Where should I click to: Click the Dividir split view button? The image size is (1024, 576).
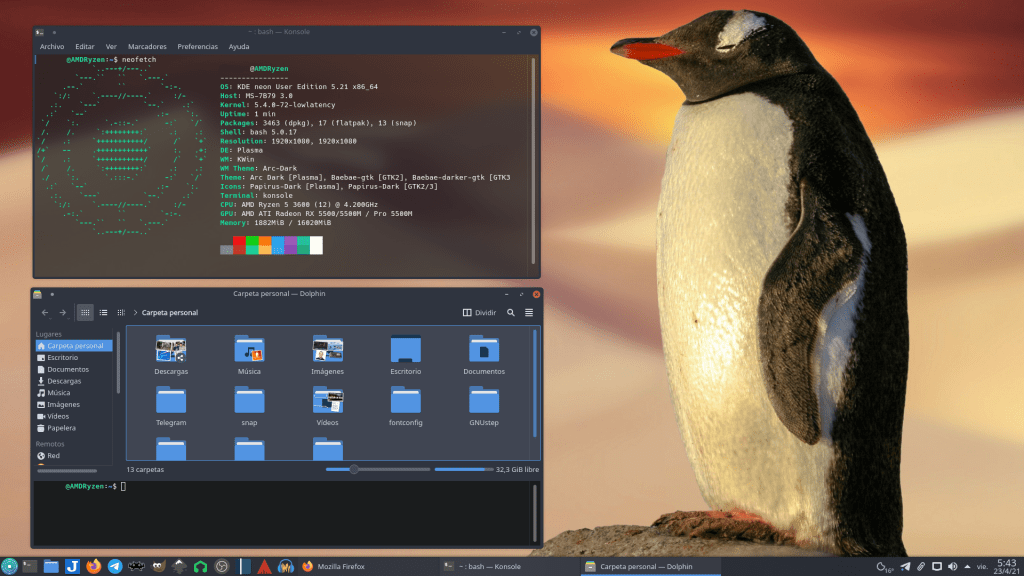pos(480,312)
